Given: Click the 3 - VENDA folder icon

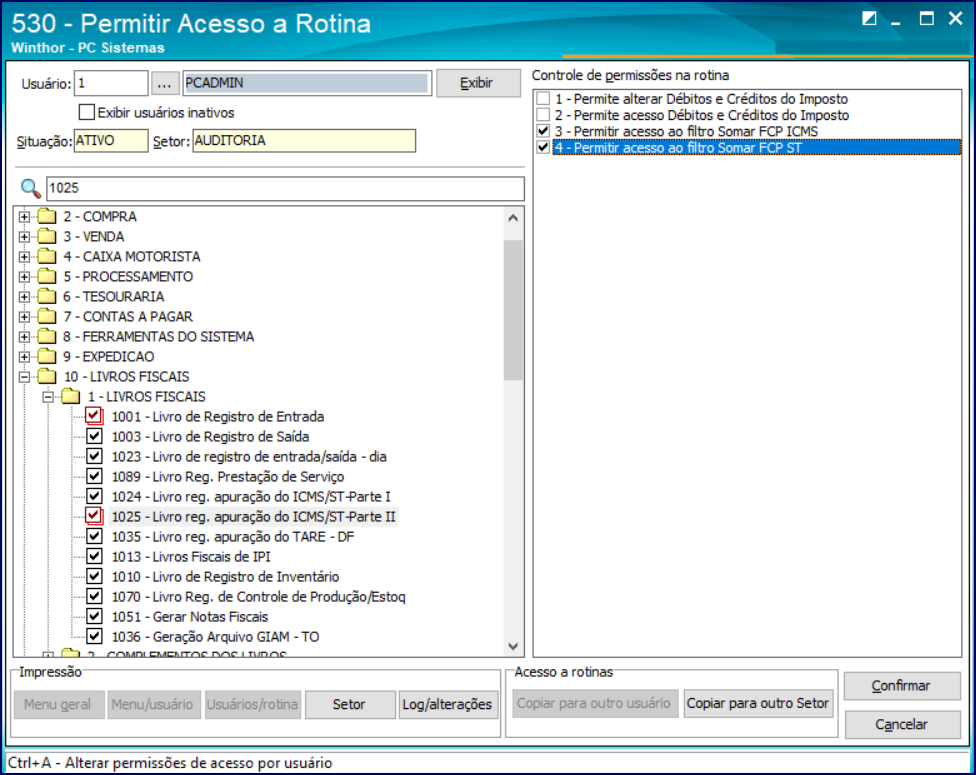Looking at the screenshot, I should 47,237.
